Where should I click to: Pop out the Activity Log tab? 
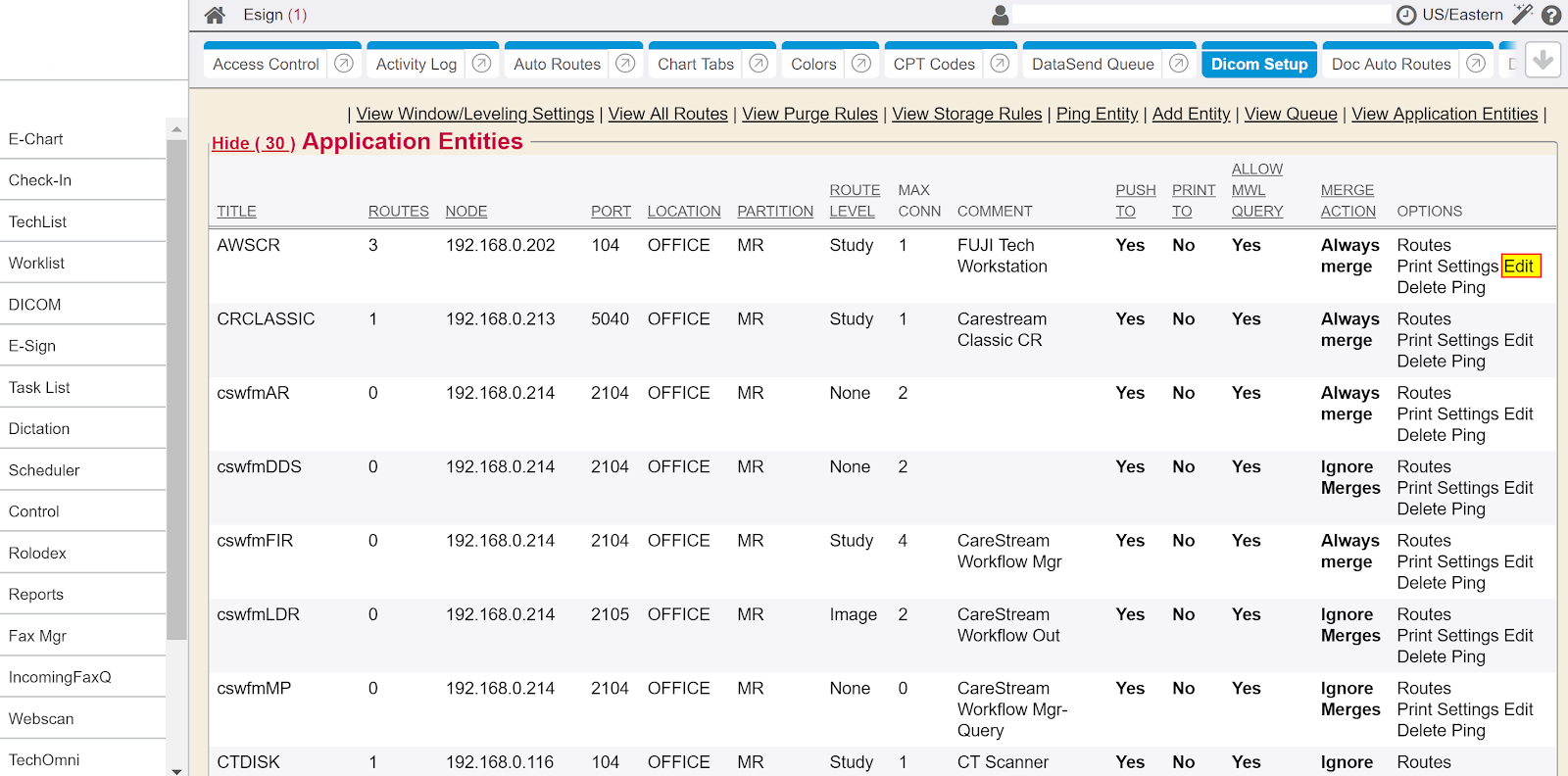(x=481, y=64)
